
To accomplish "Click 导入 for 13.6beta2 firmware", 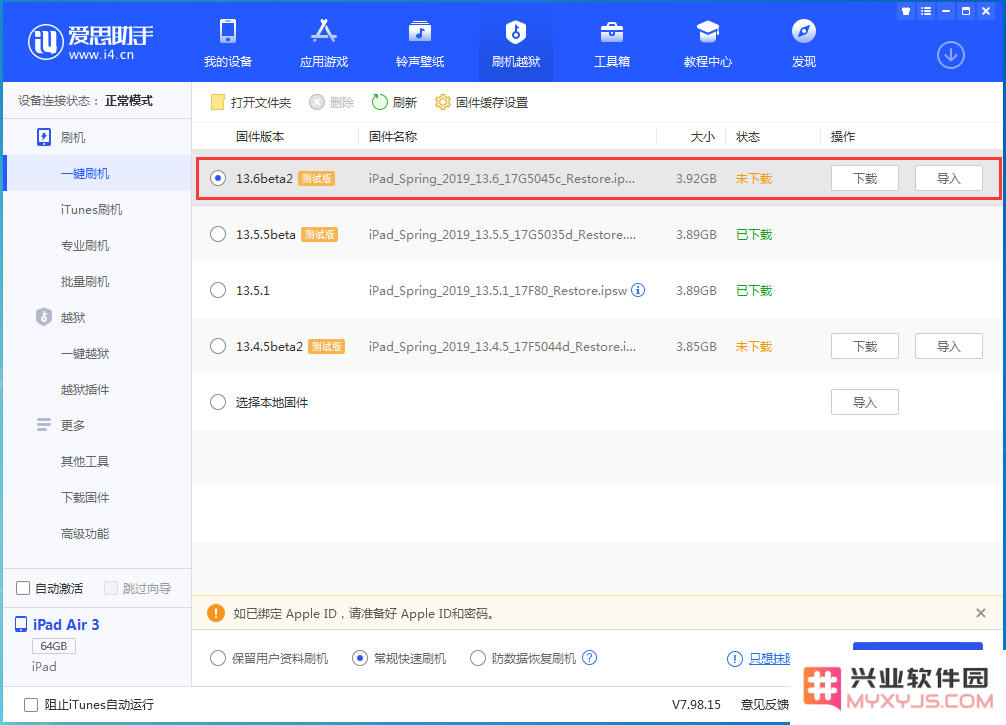I will point(948,178).
